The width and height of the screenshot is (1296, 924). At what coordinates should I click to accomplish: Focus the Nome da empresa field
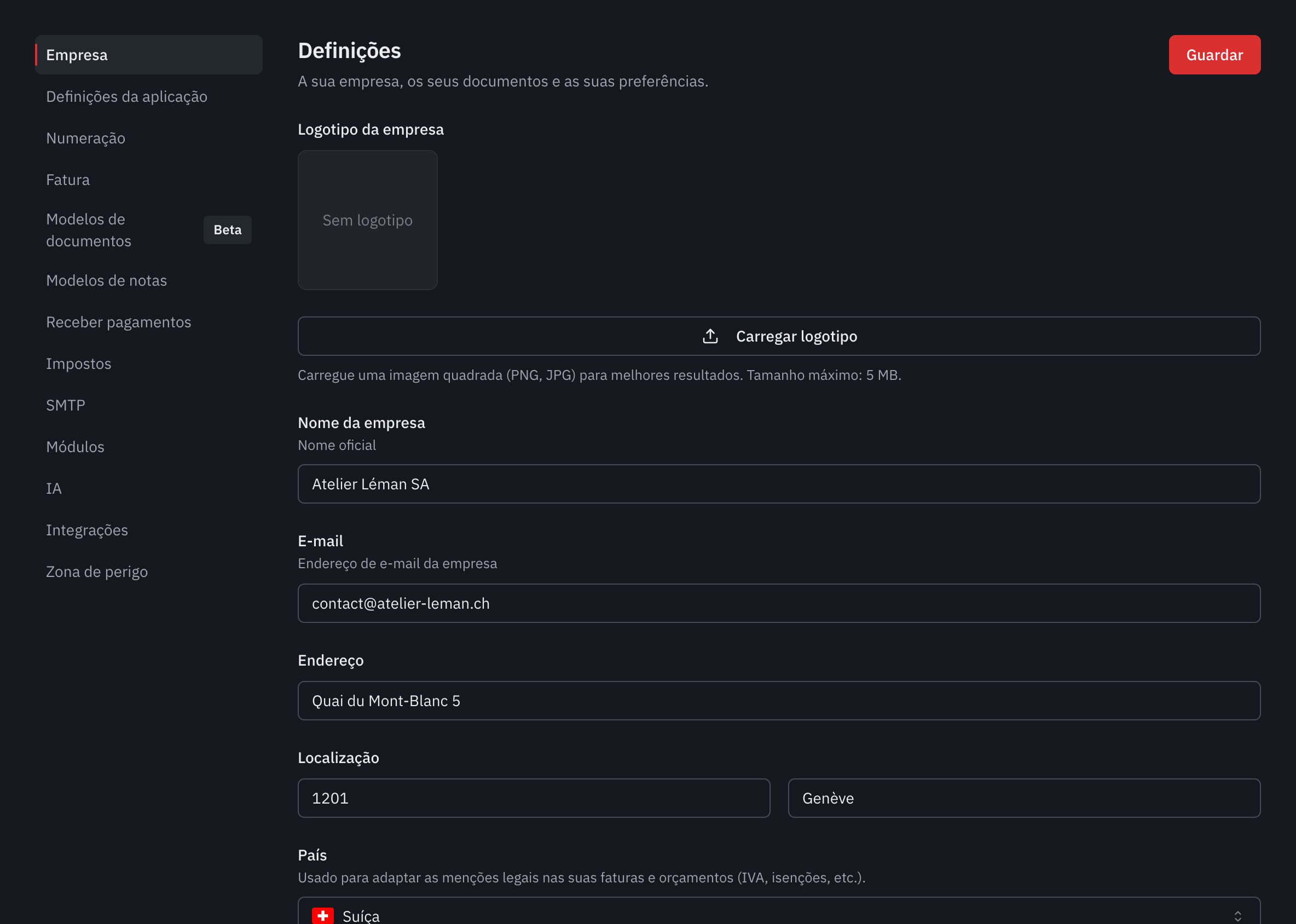click(779, 483)
